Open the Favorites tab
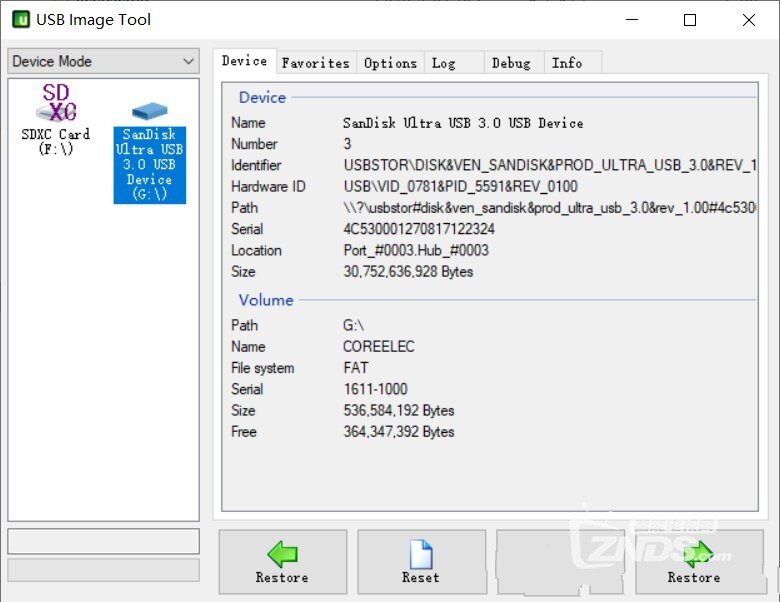Screen dimensions: 780x602 point(316,63)
